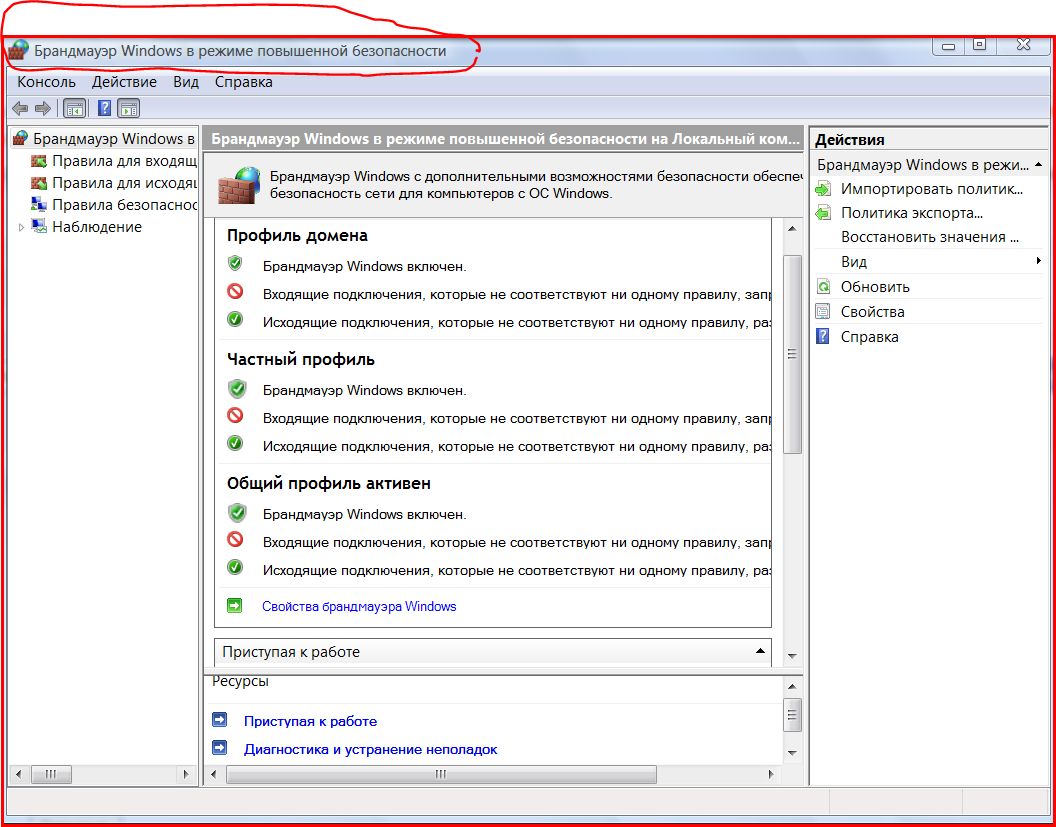Click scroll-up arrow of overview pane
This screenshot has width=1056, height=827.
[793, 229]
